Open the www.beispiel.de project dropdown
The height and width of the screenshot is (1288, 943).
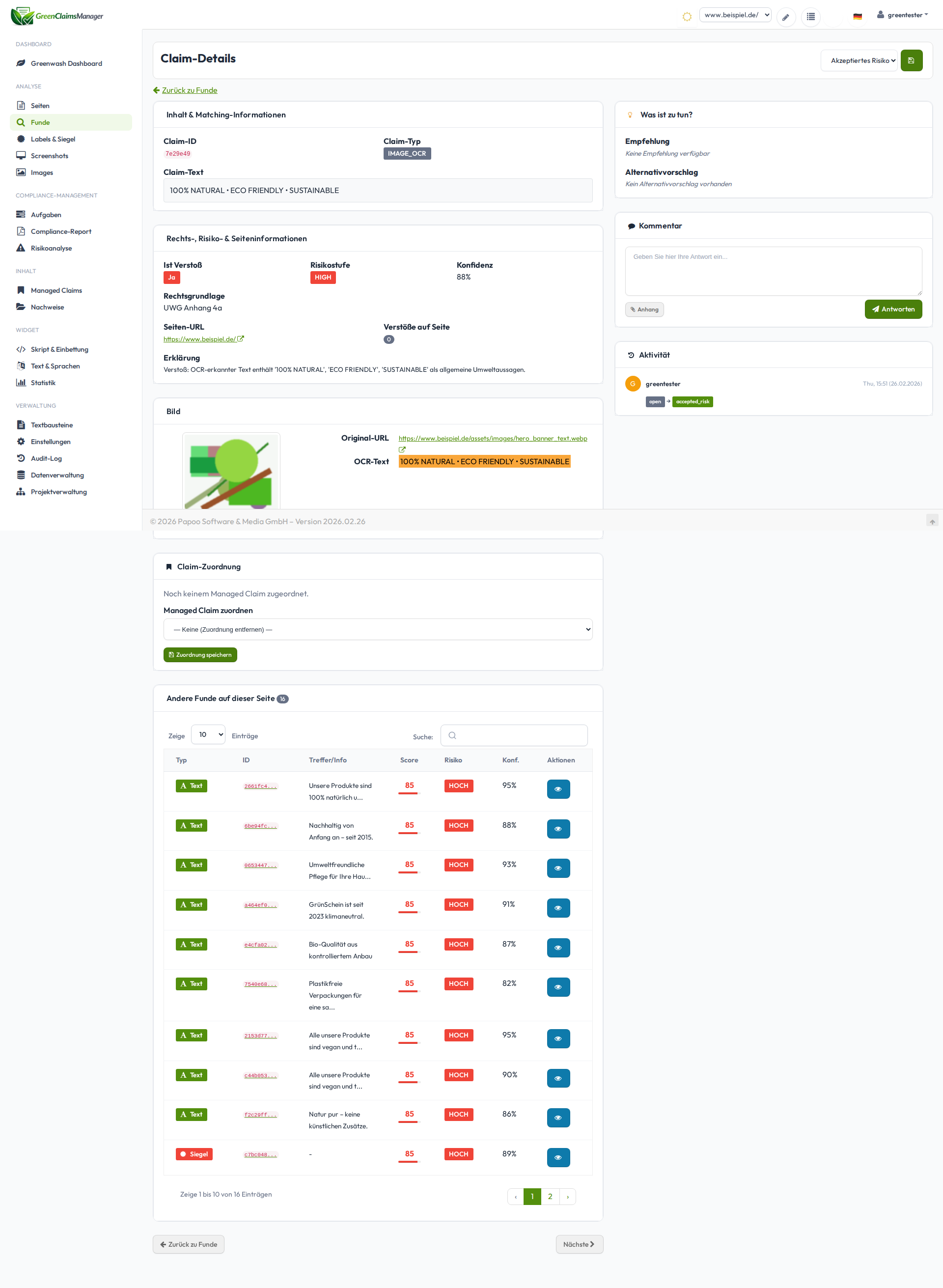(735, 15)
